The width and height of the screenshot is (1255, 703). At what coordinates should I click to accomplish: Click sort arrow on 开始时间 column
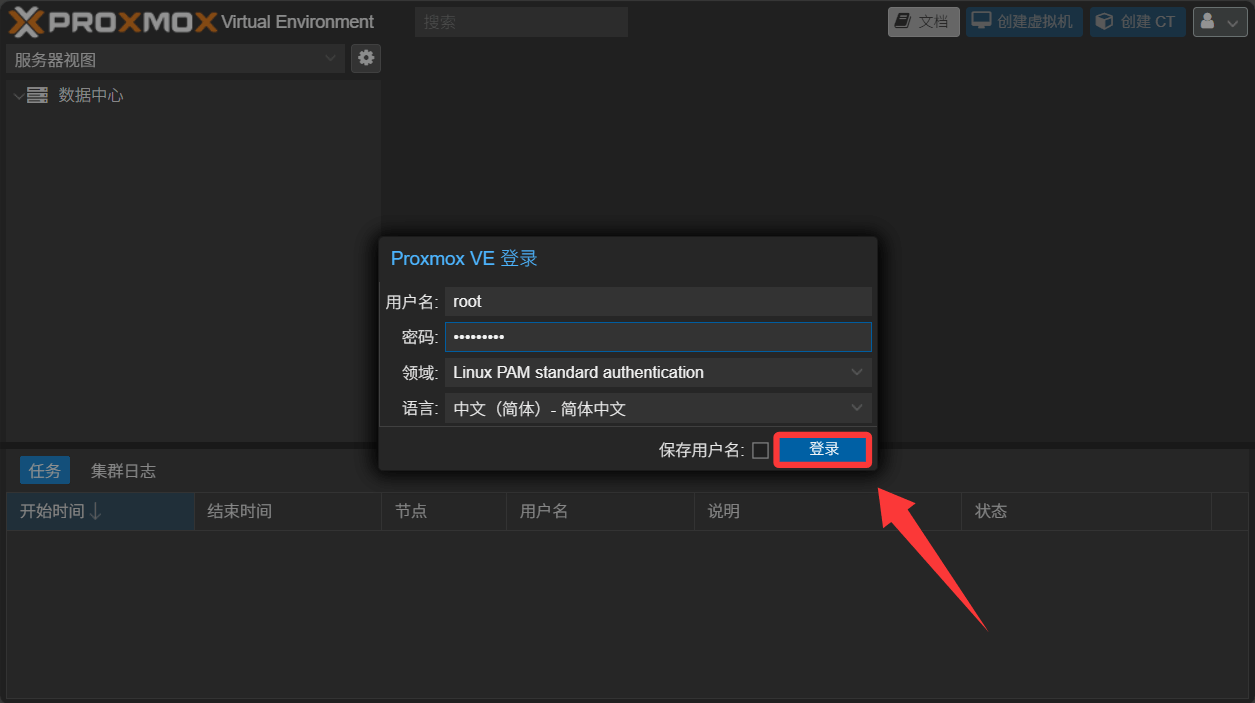(96, 511)
